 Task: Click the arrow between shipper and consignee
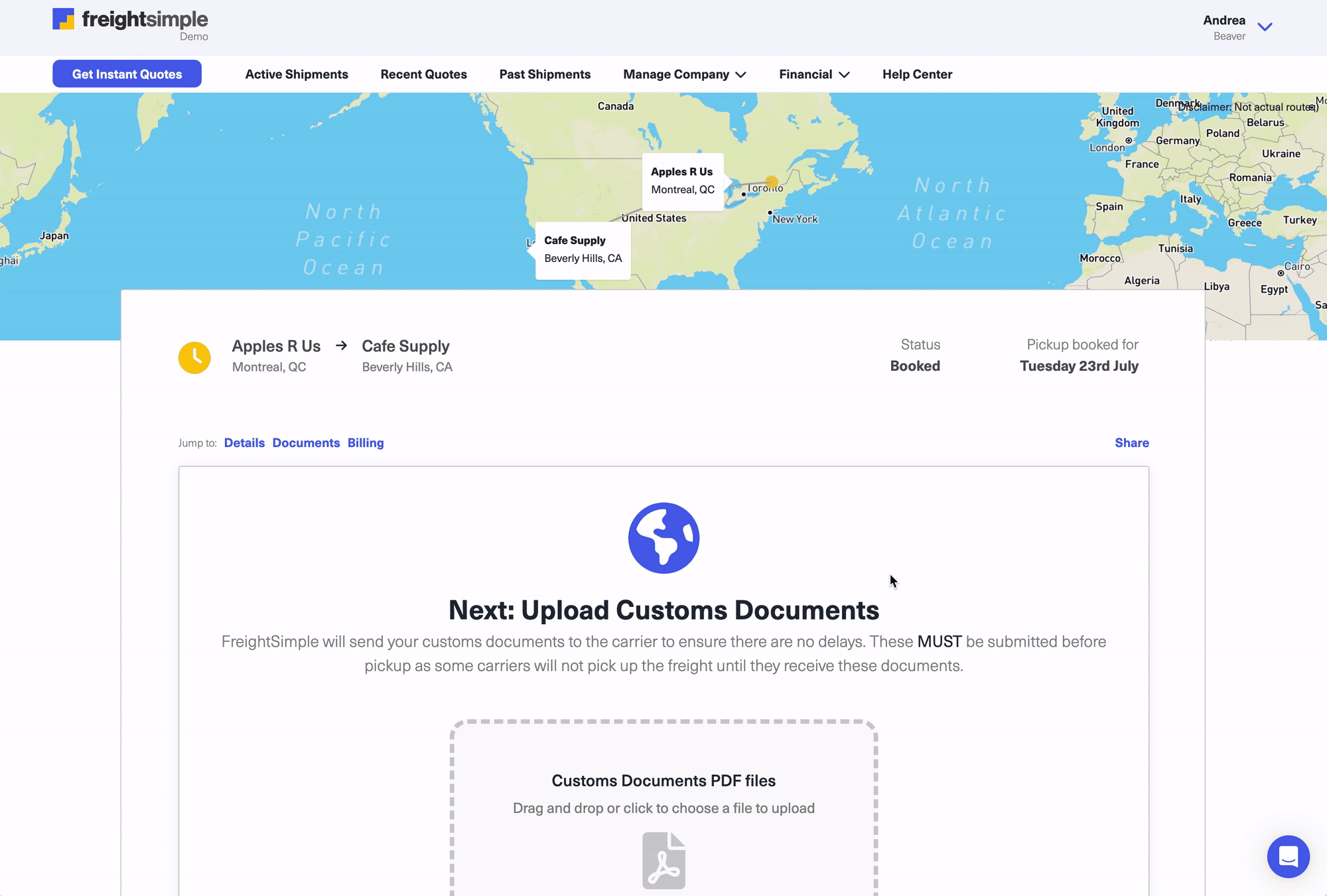pyautogui.click(x=341, y=346)
